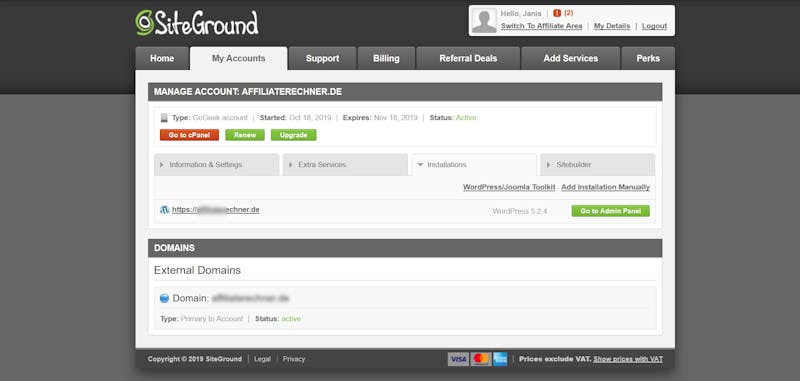Viewport: 800px width, 381px height.
Task: Click Go to Admin Panel button
Action: 611,211
